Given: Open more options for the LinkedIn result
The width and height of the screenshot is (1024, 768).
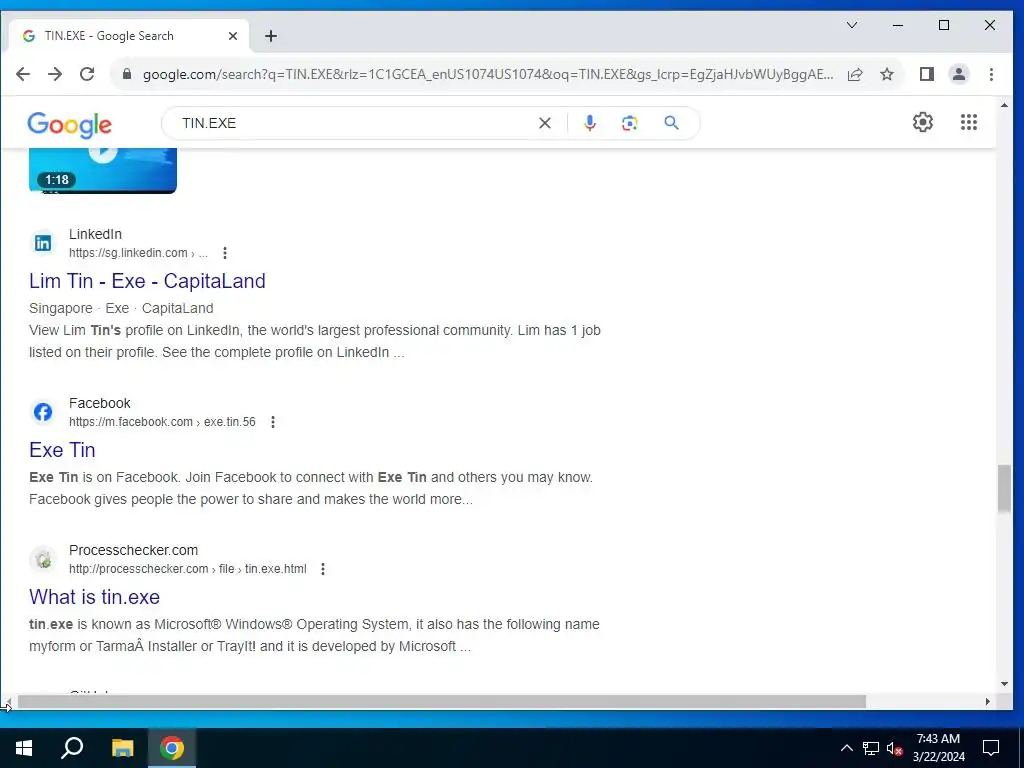Looking at the screenshot, I should pos(225,253).
